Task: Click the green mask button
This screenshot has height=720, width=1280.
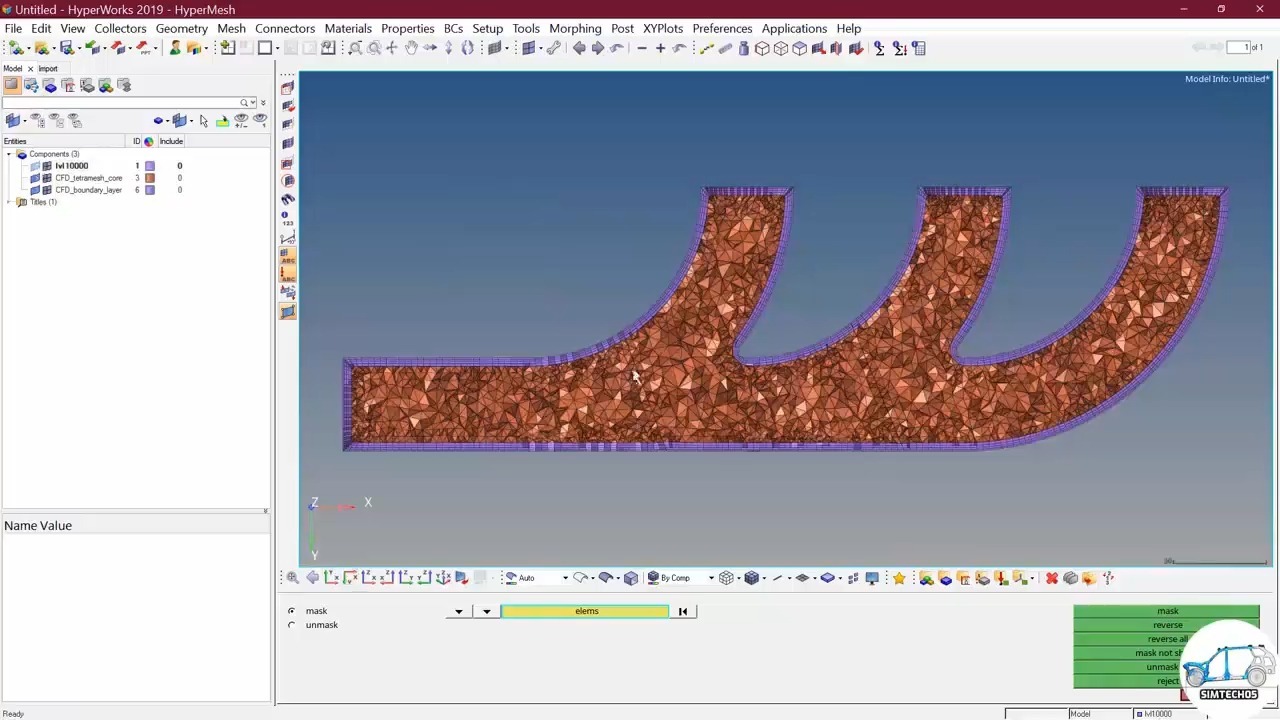Action: pos(1167,611)
